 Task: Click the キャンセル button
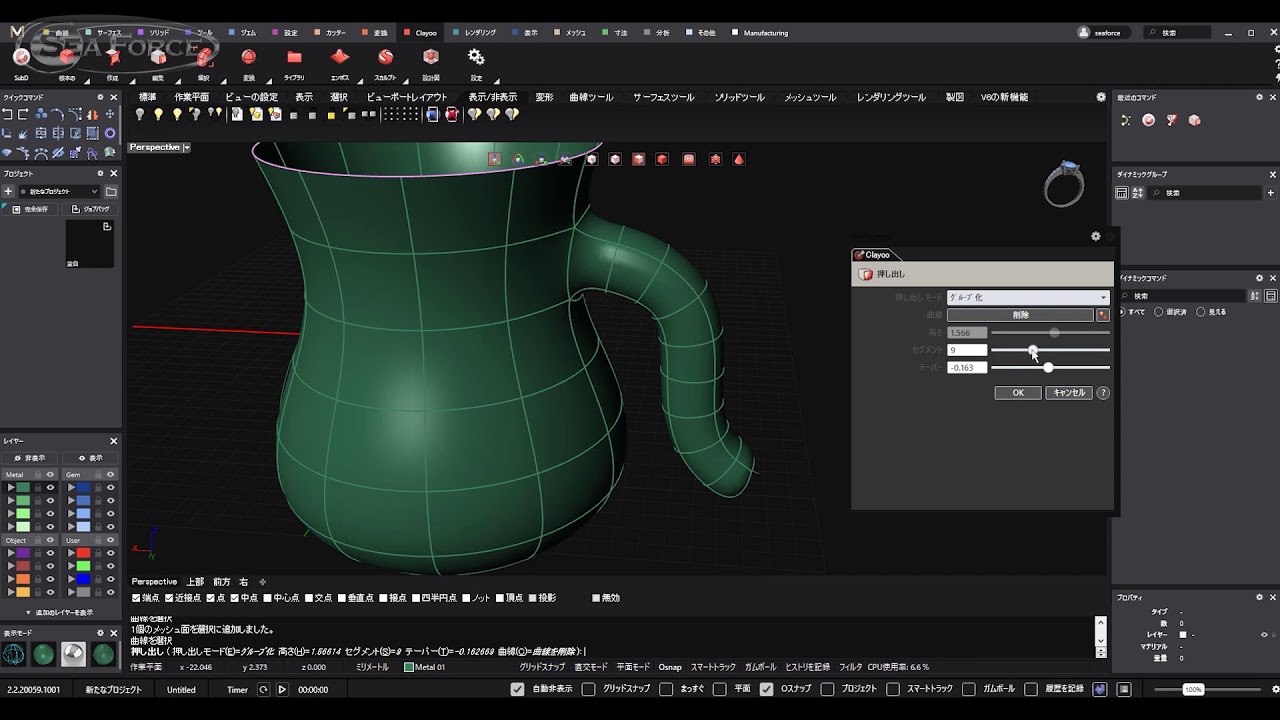click(1068, 393)
